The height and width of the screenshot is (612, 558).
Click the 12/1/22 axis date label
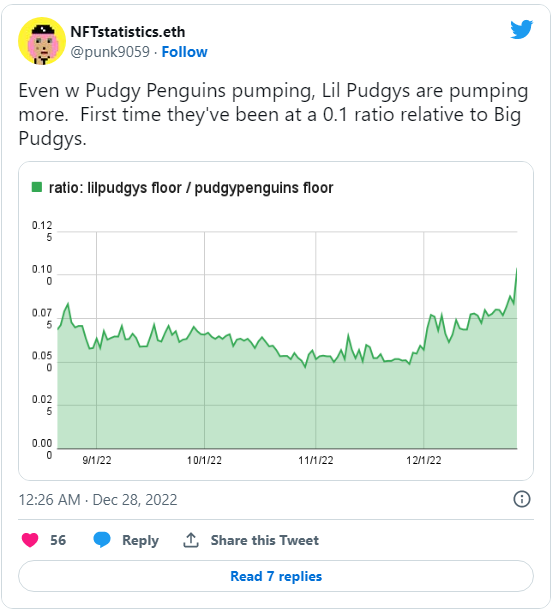[x=424, y=461]
